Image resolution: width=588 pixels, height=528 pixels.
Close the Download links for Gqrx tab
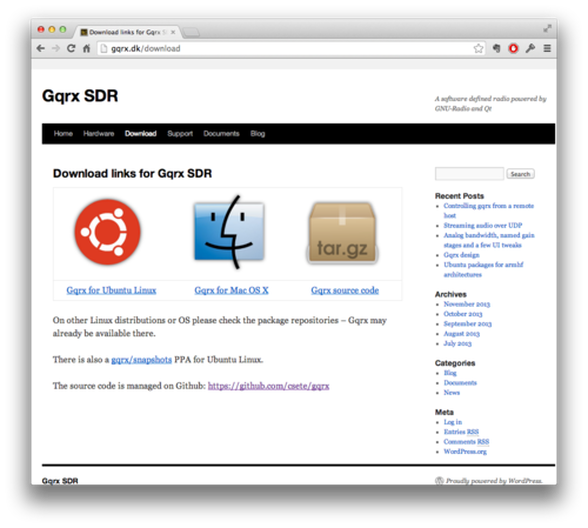[x=173, y=32]
